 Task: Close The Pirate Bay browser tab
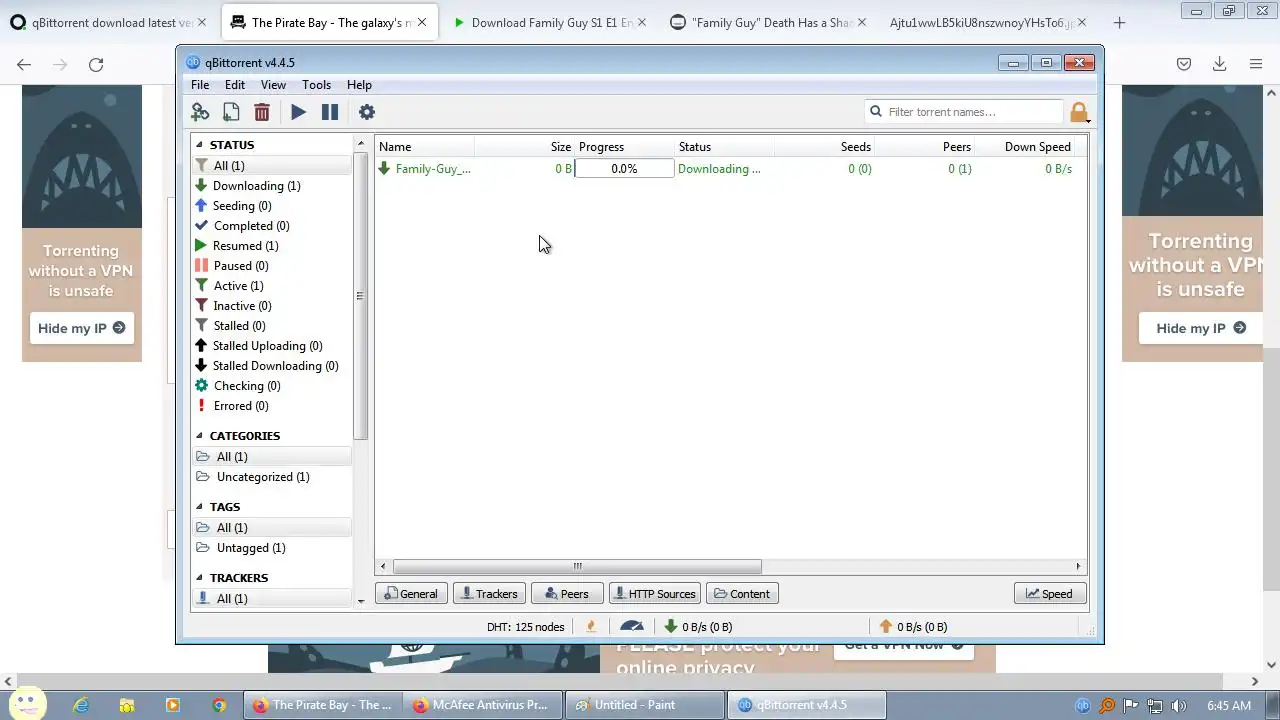422,22
